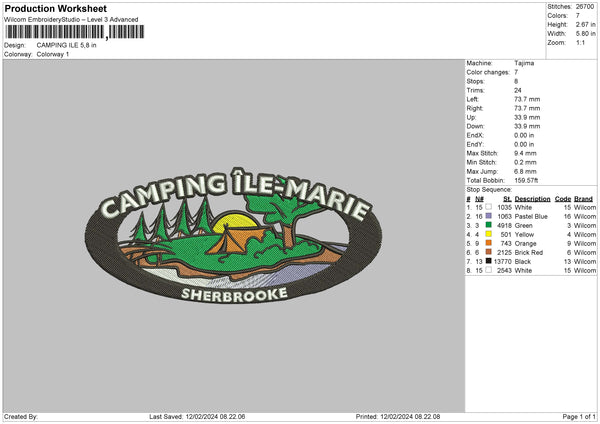Image resolution: width=600 pixels, height=424 pixels.
Task: Click the Total Bobbin value '159.57ft'
Action: 526,180
